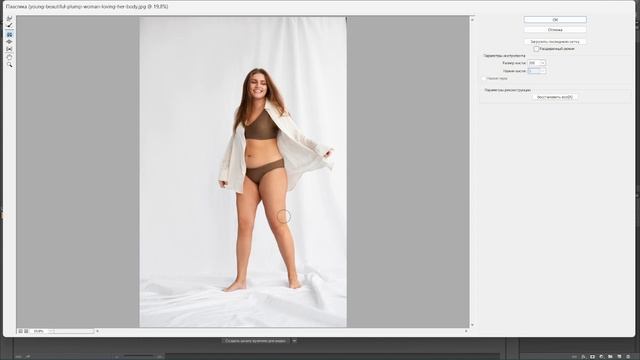Select the Pucker tool
The image size is (640, 360).
(9, 35)
